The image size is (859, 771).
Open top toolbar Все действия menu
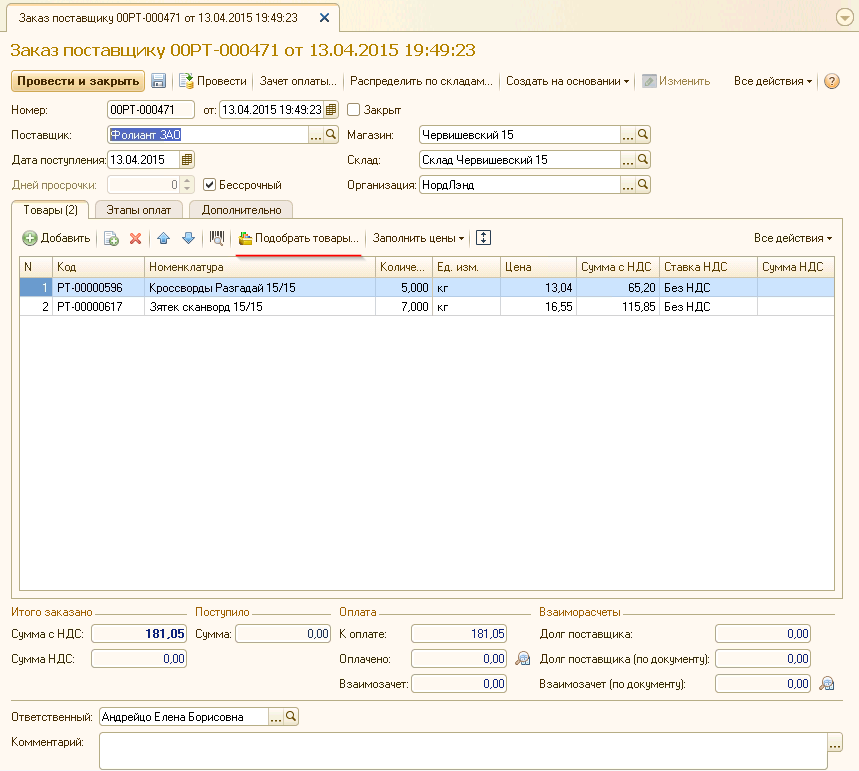[773, 81]
